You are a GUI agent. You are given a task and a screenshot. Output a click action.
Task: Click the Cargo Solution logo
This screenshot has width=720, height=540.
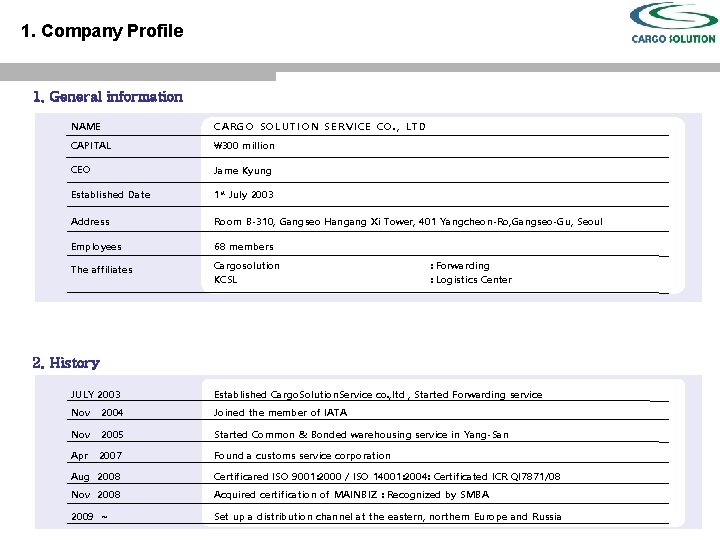point(673,23)
